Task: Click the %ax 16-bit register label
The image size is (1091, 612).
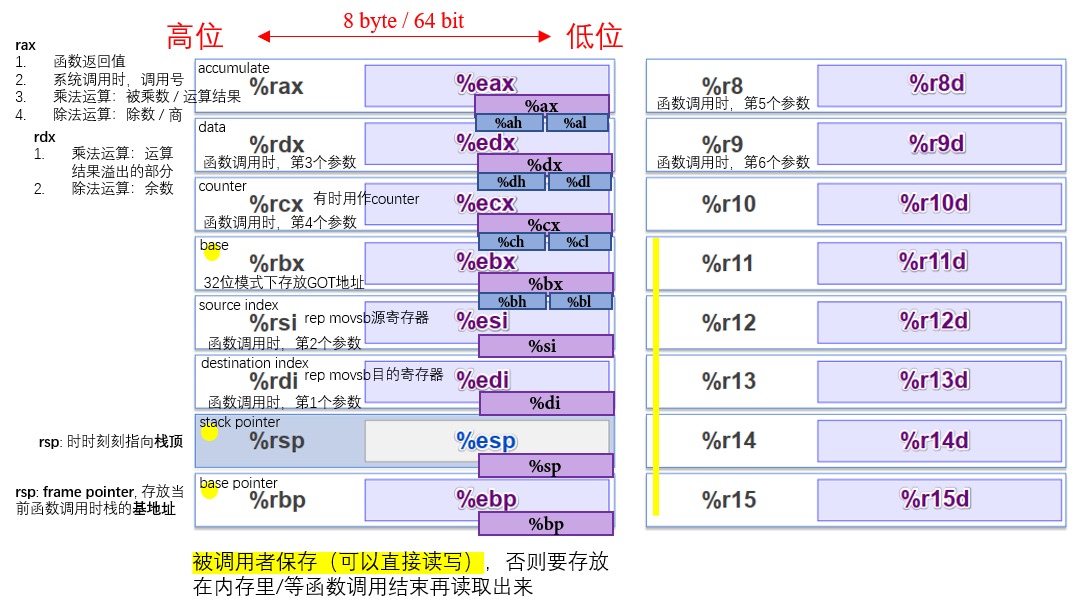Action: click(x=541, y=105)
